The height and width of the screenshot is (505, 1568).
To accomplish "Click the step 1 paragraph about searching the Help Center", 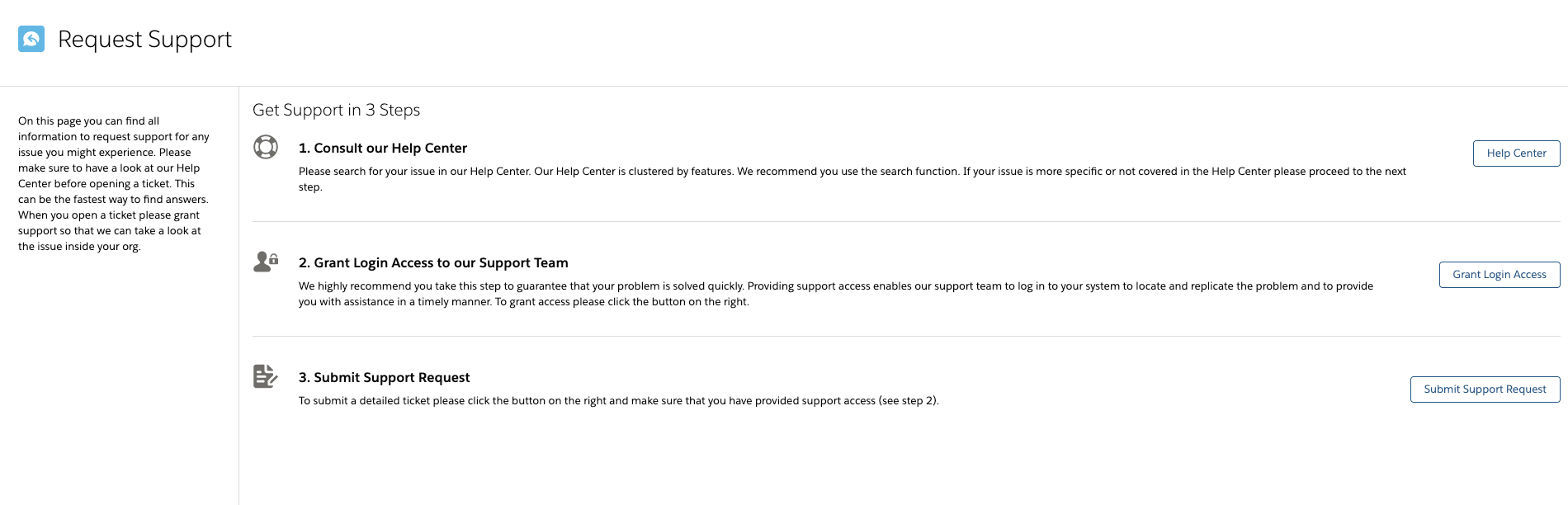I will [852, 179].
